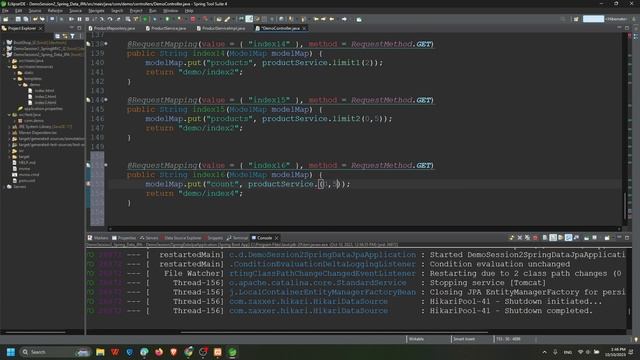Select pom.xml in Project Explorer
This screenshot has width=640, height=360.
tap(24, 180)
